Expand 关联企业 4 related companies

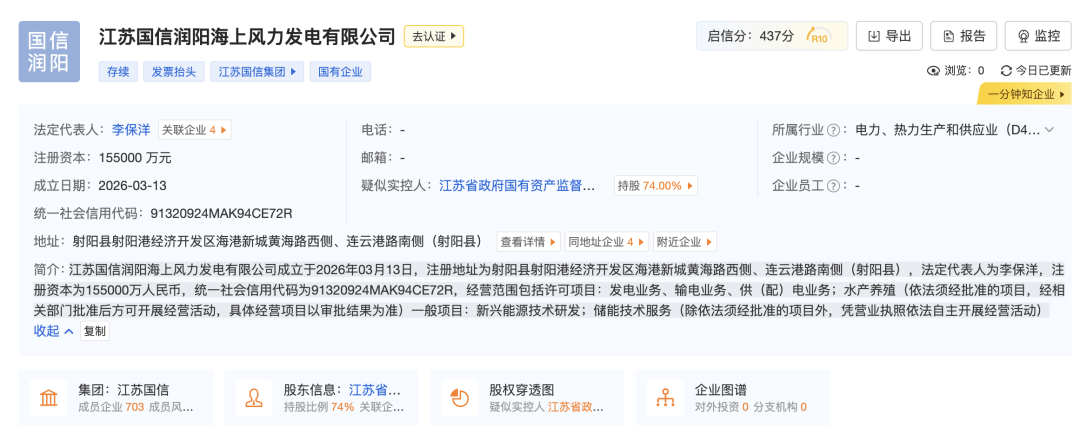coord(195,129)
